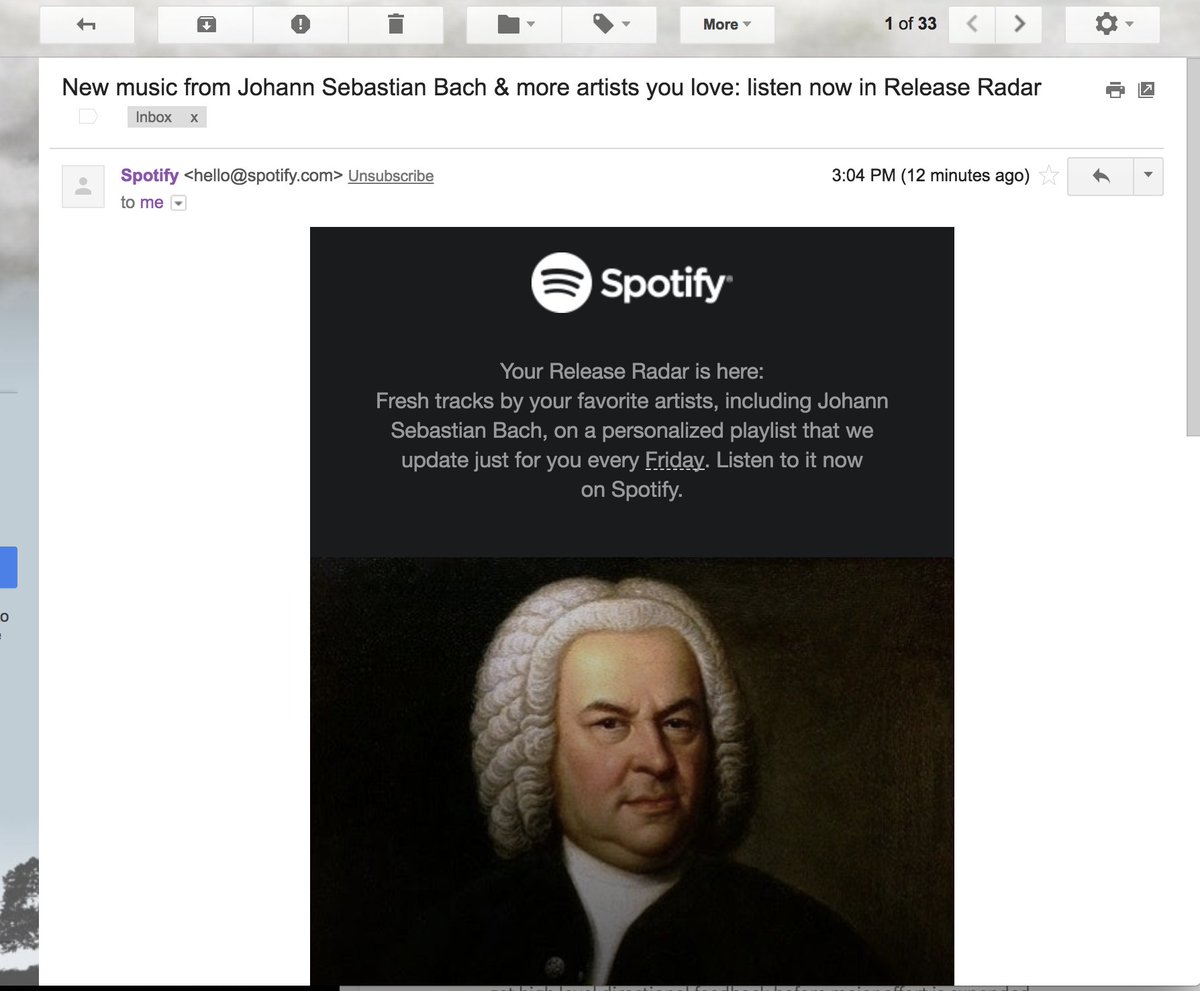Remove the Inbox label x
Viewport: 1200px width, 991px height.
tap(194, 117)
